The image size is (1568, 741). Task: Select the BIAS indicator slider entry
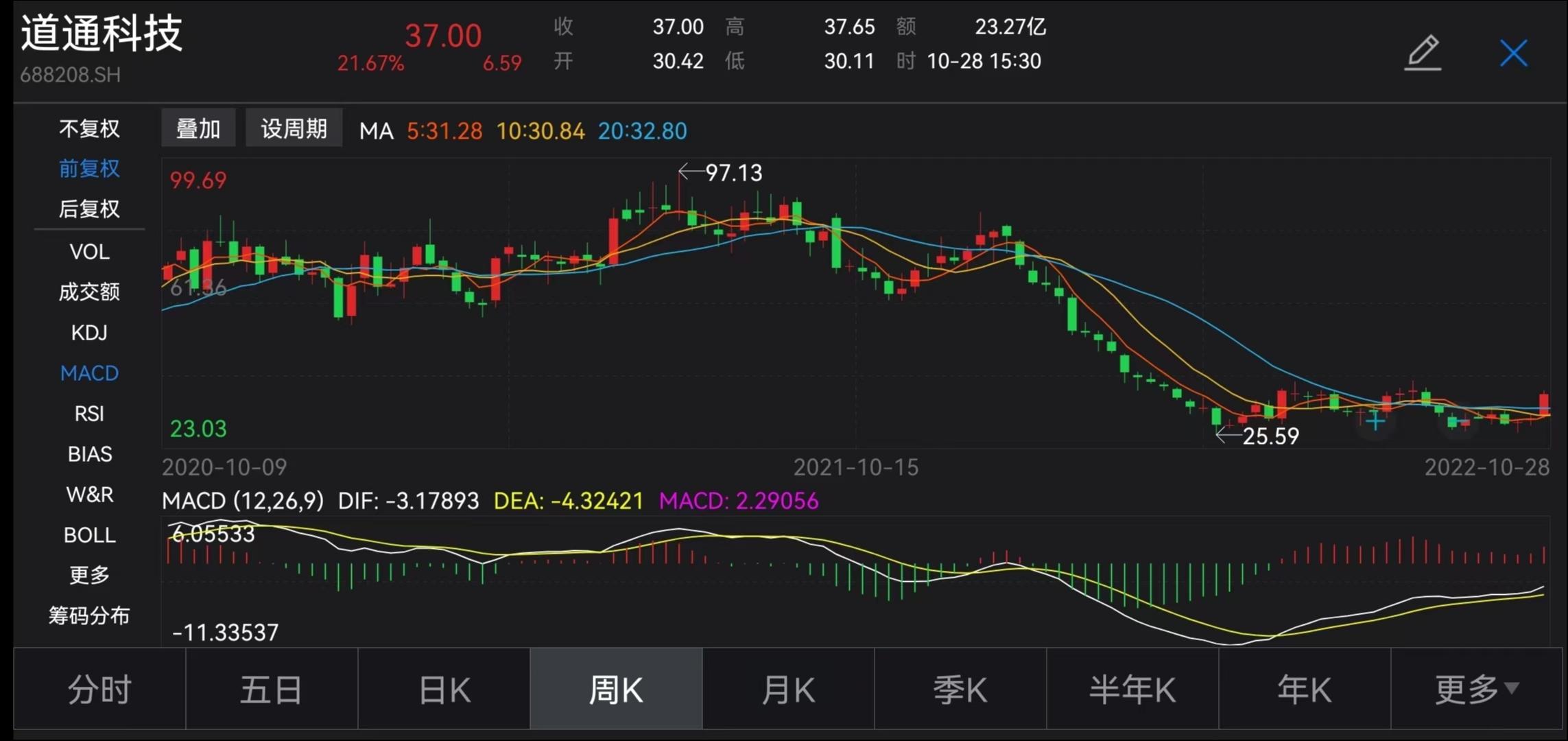(88, 454)
